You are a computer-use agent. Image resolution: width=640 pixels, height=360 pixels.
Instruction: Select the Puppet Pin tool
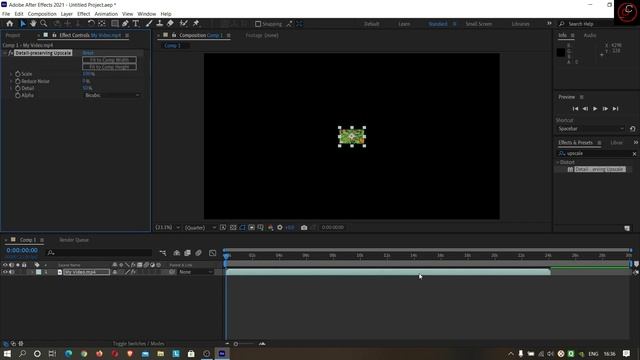click(x=196, y=24)
